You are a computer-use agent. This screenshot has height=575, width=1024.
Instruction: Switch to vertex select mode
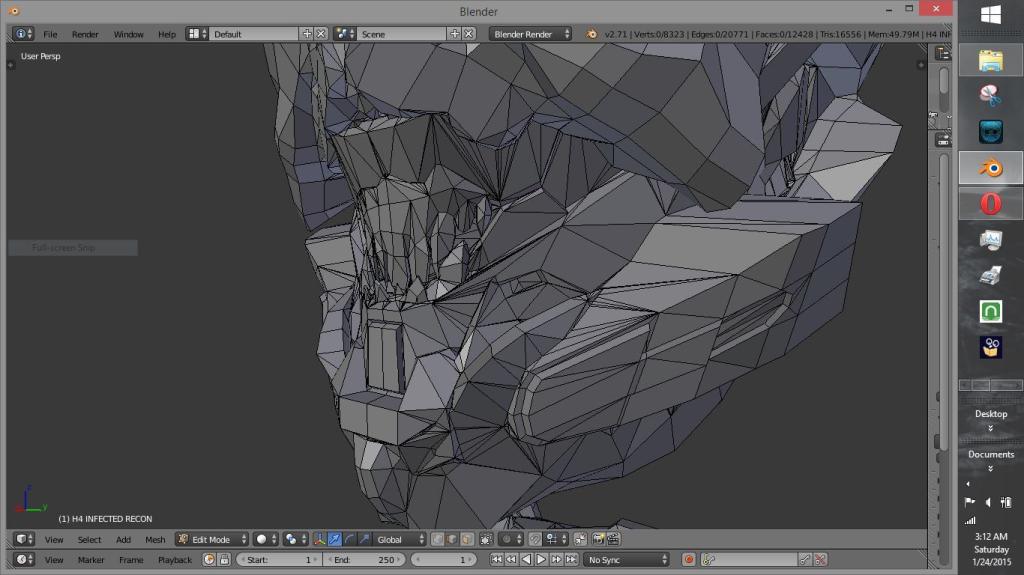coord(439,539)
